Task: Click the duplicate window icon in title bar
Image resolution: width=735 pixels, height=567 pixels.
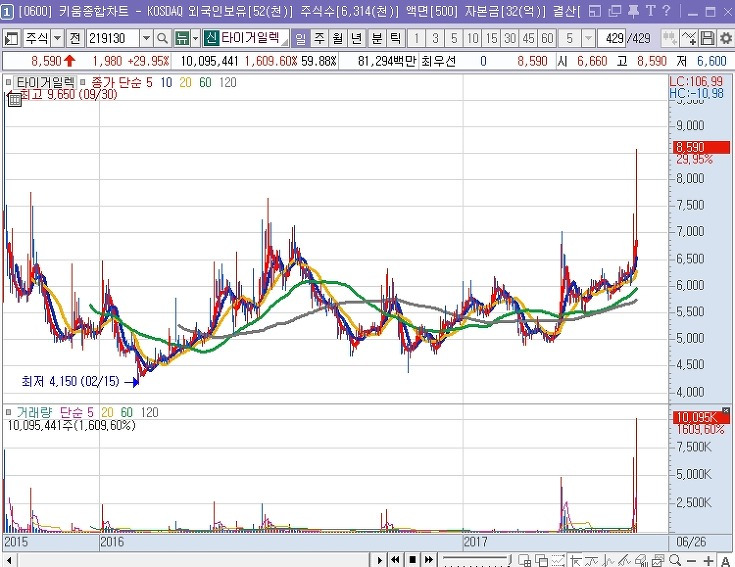Action: 615,11
